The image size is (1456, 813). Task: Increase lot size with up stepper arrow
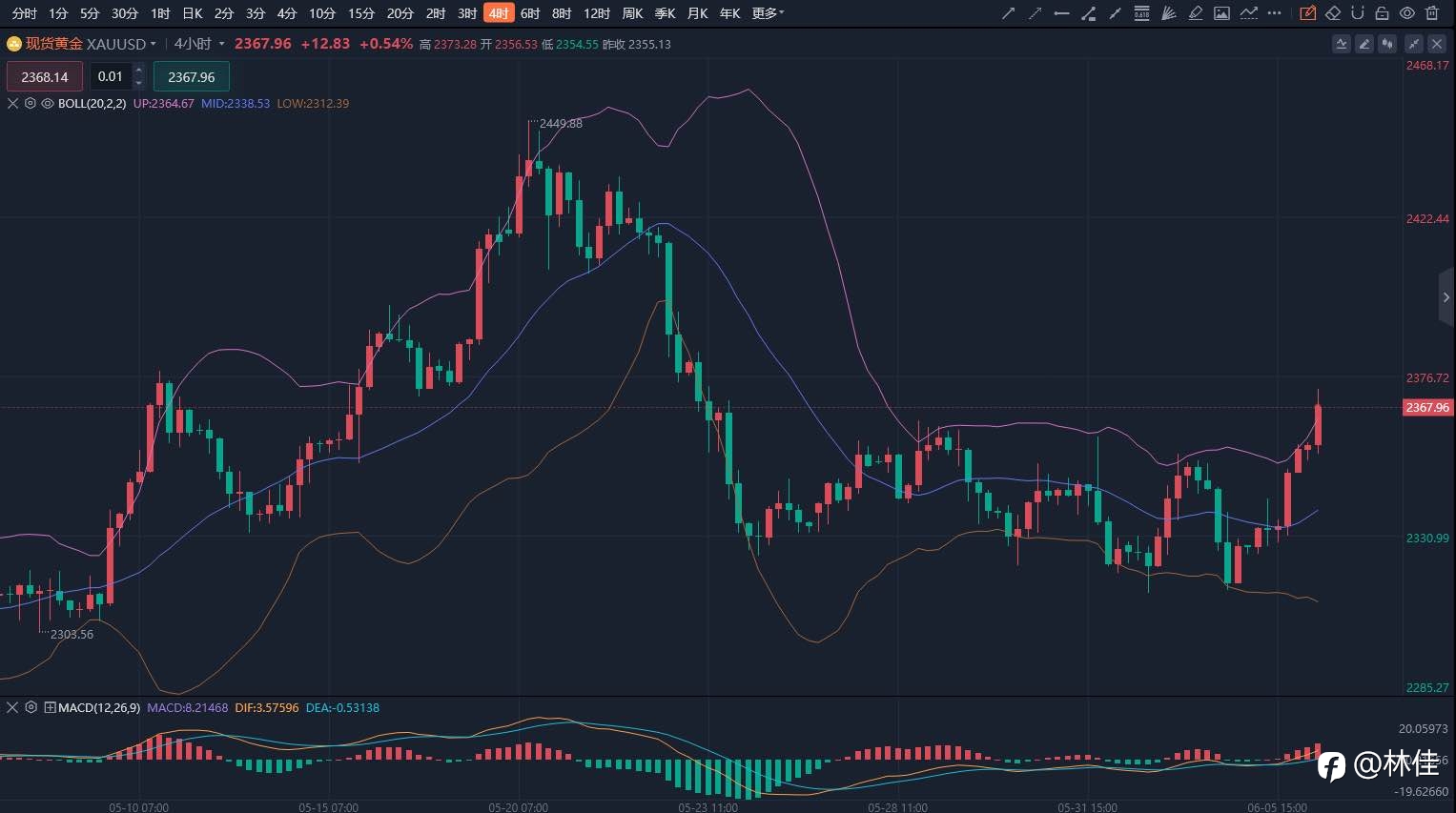tap(139, 70)
